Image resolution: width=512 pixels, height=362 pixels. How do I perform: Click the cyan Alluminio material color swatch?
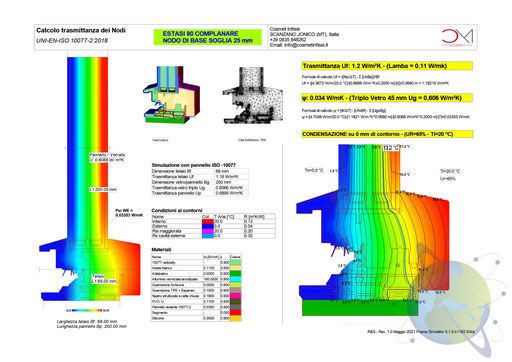pos(235,279)
